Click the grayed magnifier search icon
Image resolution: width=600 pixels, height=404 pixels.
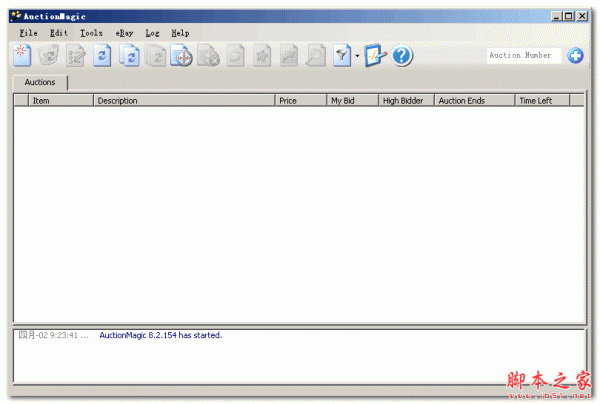click(316, 56)
